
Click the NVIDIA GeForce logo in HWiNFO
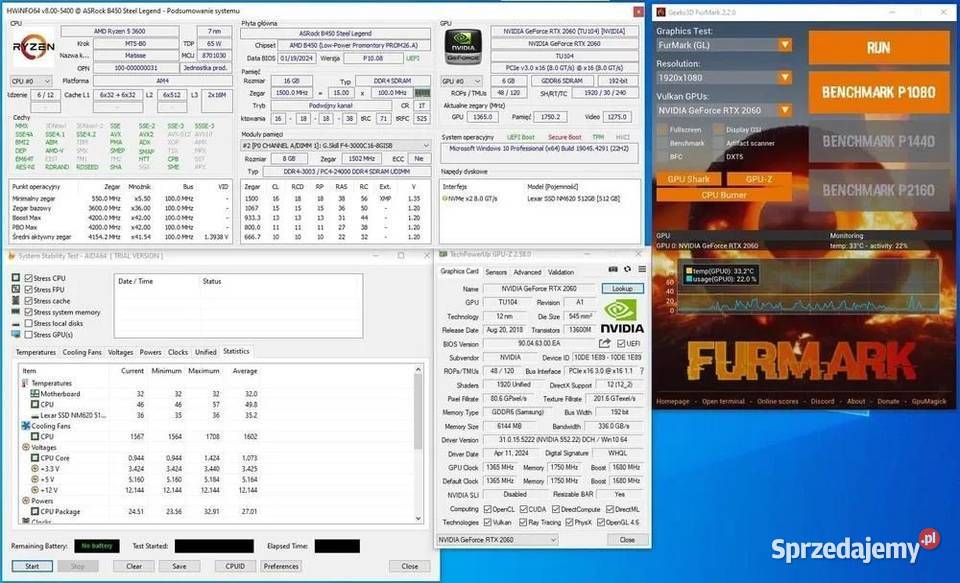[463, 47]
